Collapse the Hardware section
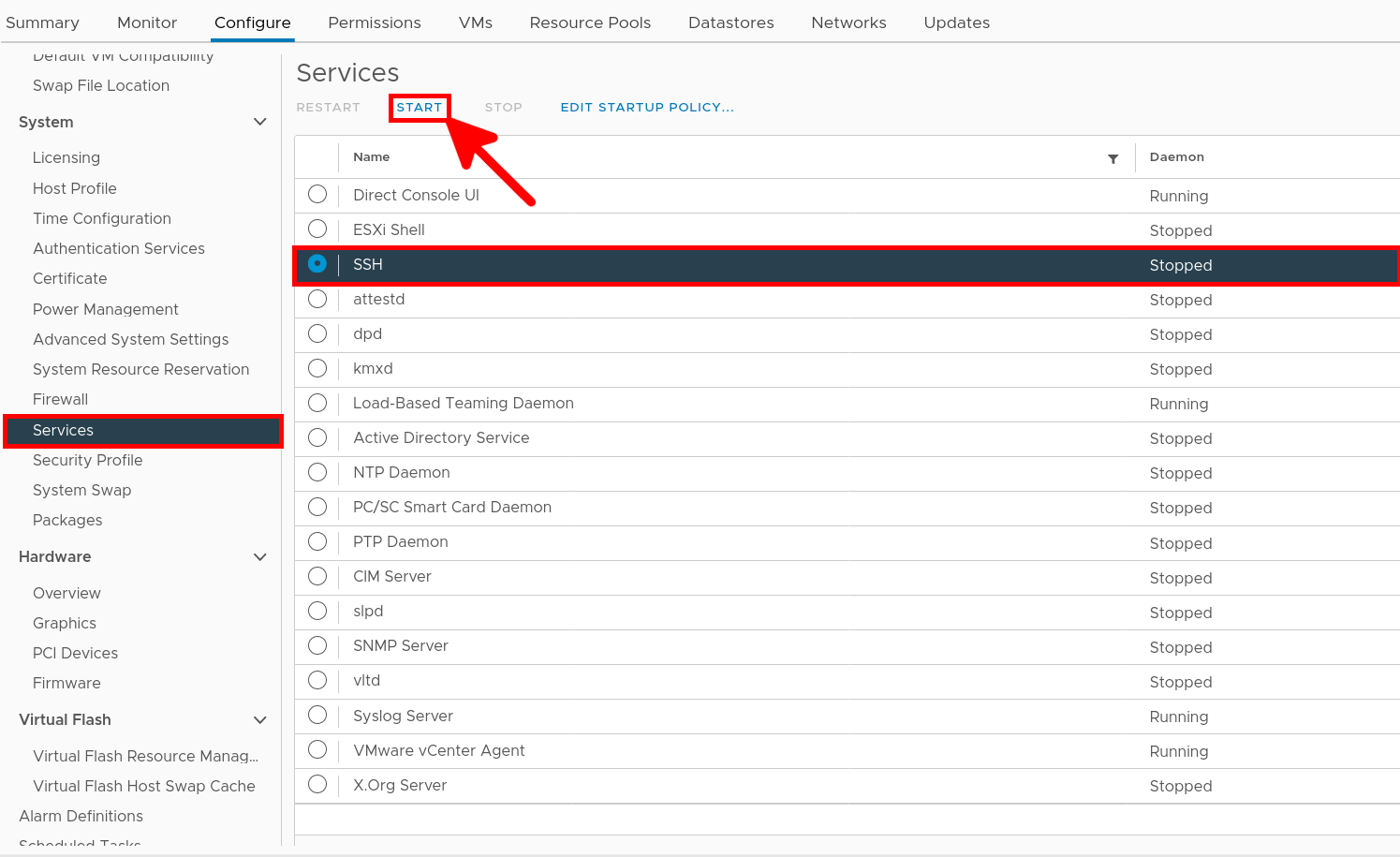Viewport: 1400px width, 857px height. (x=260, y=556)
